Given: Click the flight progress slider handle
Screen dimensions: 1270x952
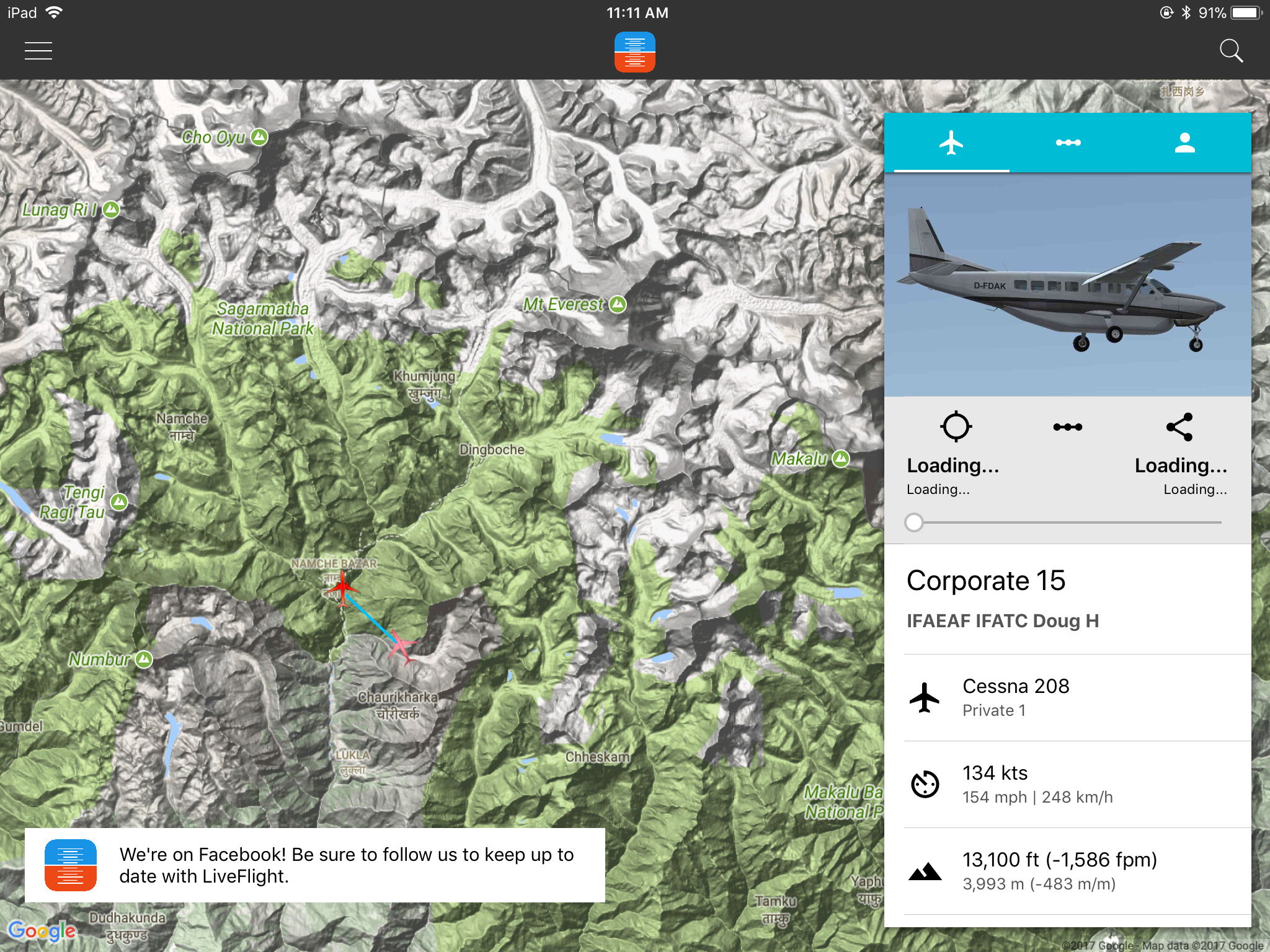Looking at the screenshot, I should pyautogui.click(x=914, y=522).
